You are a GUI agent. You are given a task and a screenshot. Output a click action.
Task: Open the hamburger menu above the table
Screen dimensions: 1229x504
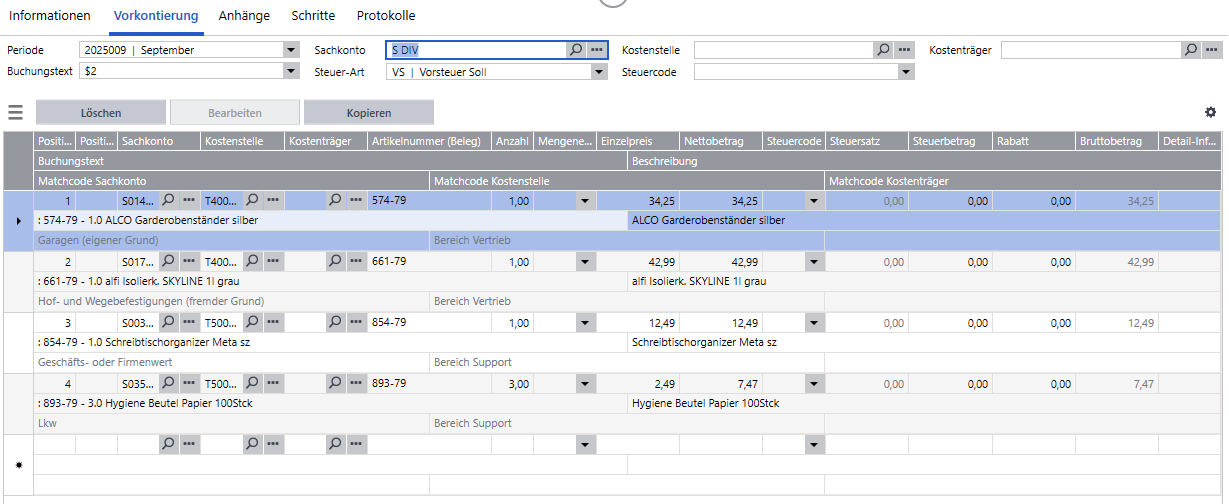point(15,113)
